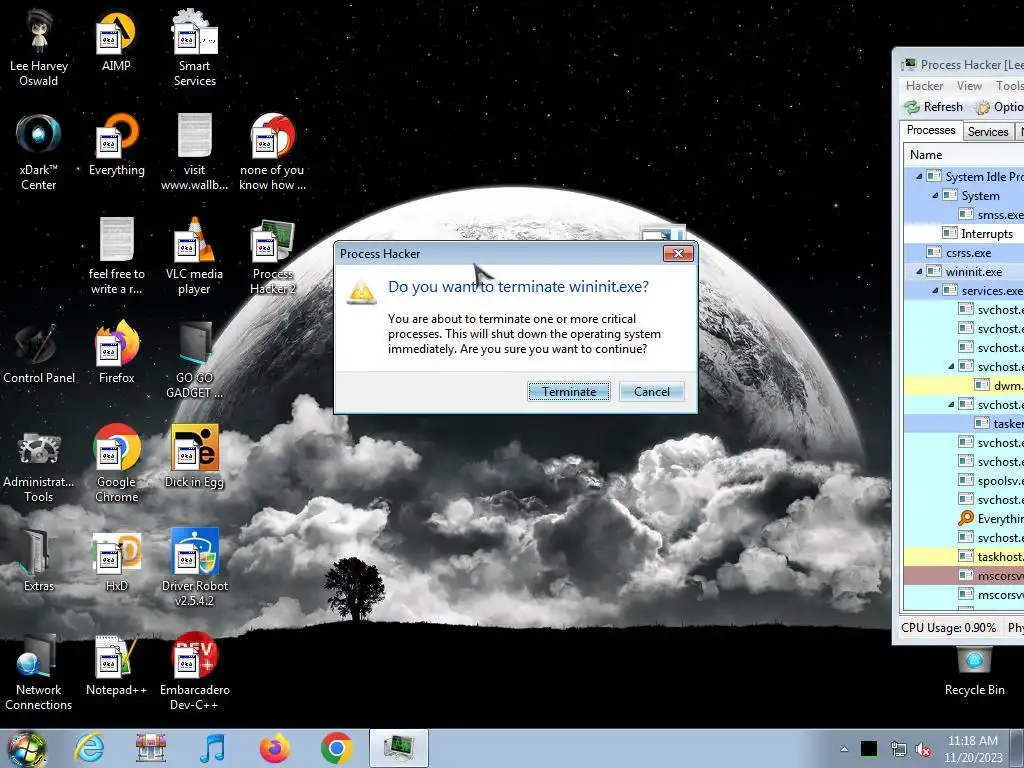Open xDark Center desktop icon
Viewport: 1024px width, 768px height.
(39, 152)
